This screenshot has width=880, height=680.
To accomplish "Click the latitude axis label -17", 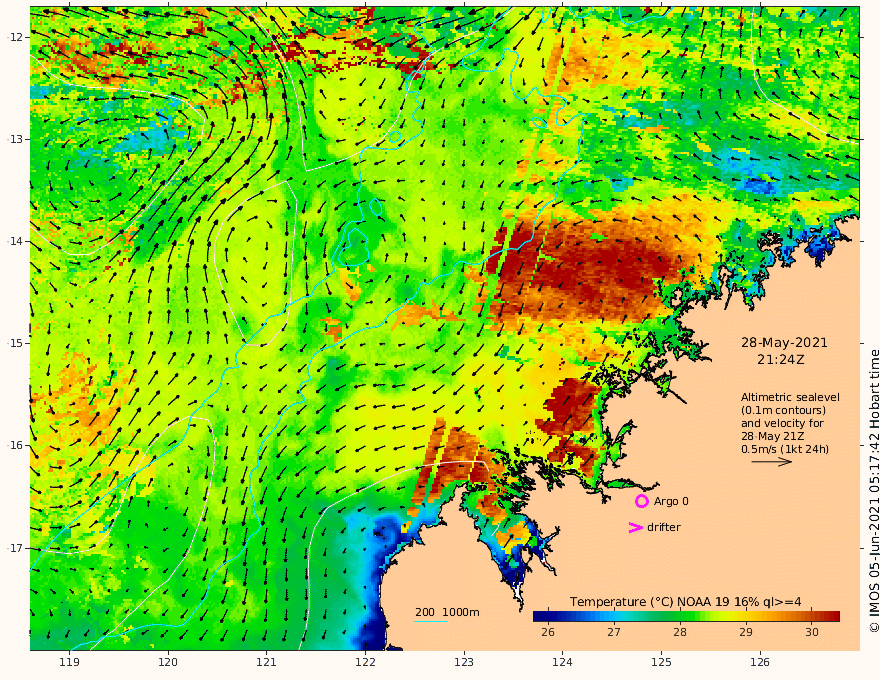I will 15,548.
